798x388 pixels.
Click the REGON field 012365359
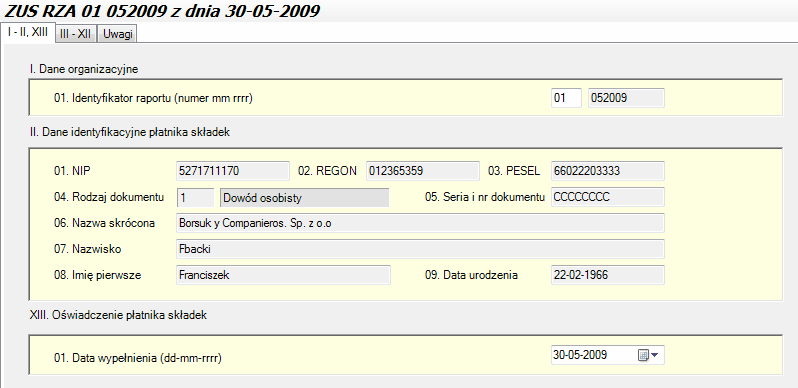click(x=422, y=171)
